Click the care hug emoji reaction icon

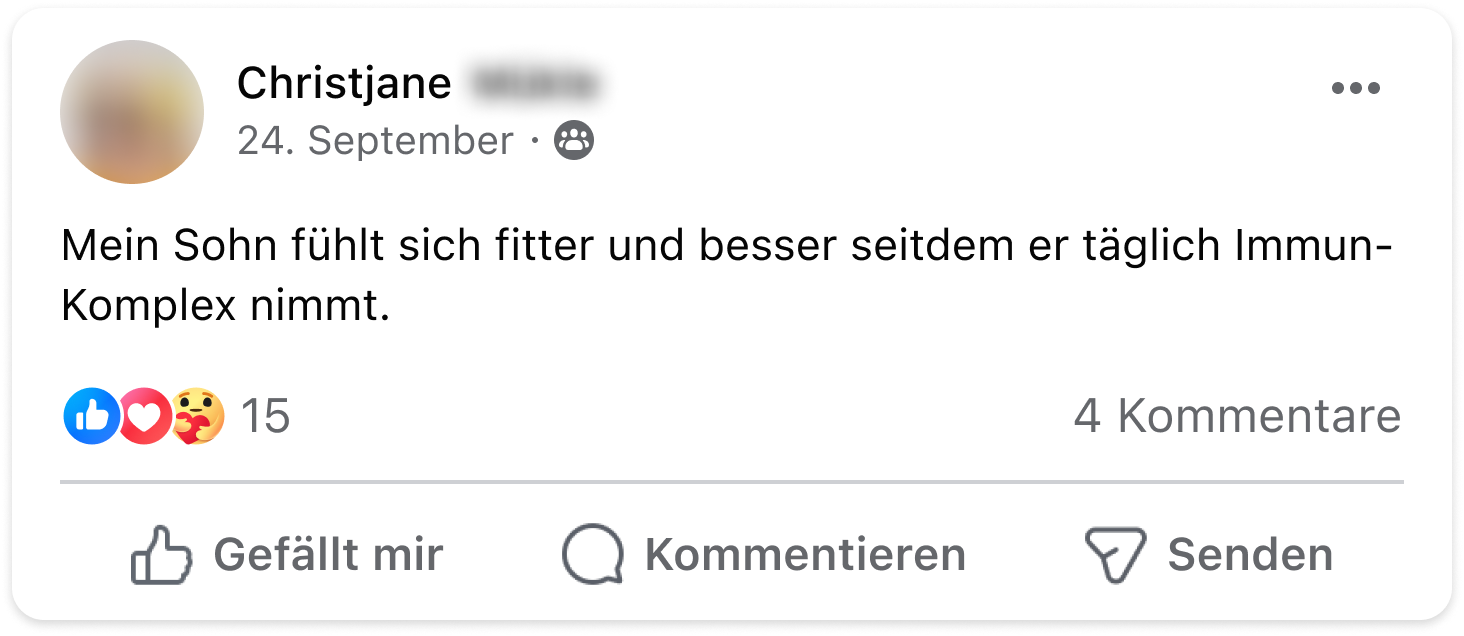click(x=197, y=416)
